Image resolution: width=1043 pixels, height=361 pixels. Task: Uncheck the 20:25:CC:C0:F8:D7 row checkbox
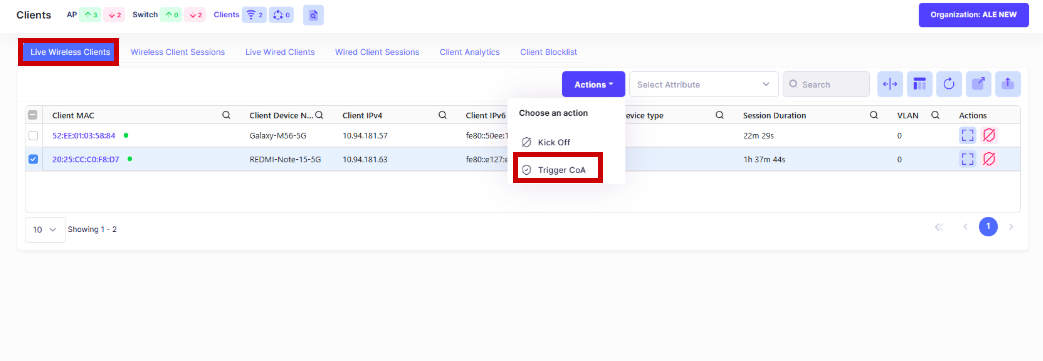coord(33,159)
